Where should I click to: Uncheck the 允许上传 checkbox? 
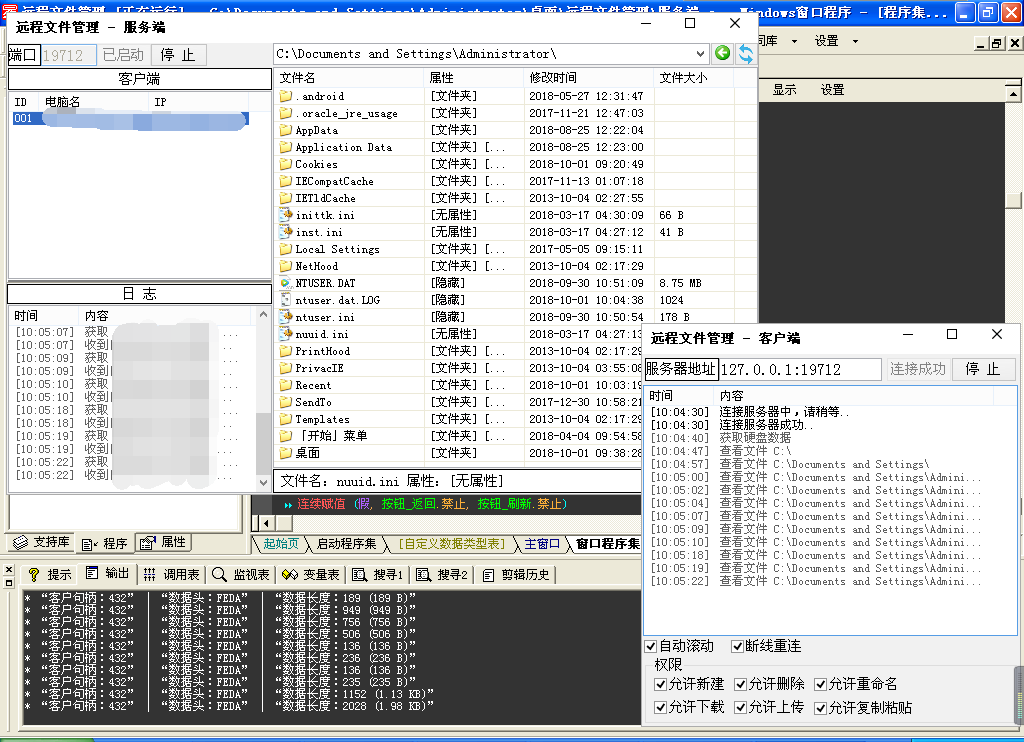741,707
